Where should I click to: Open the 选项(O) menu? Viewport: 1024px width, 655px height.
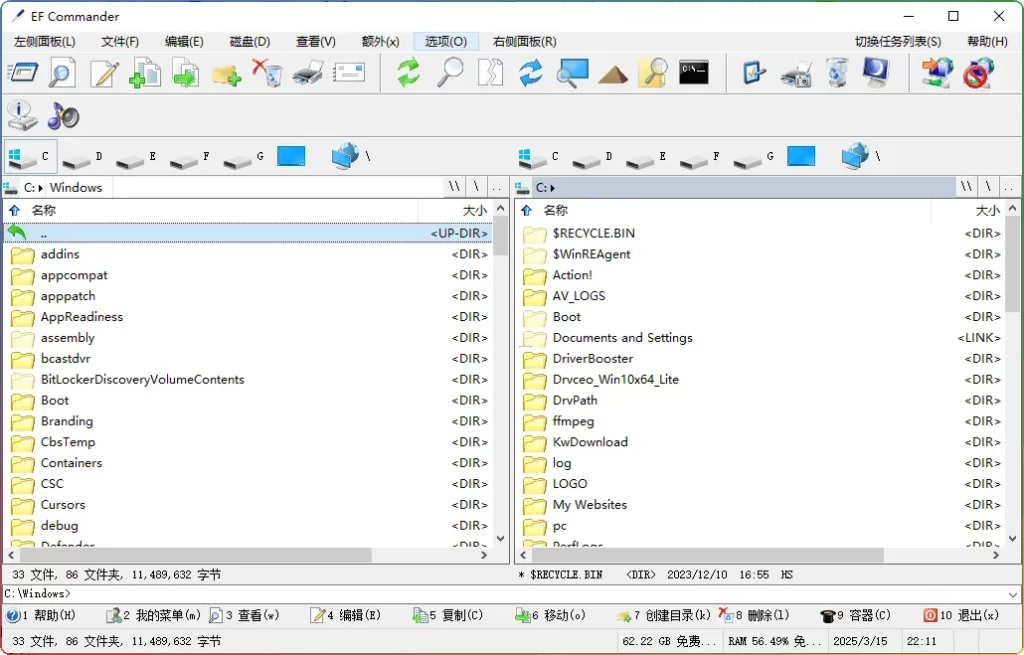pyautogui.click(x=446, y=41)
